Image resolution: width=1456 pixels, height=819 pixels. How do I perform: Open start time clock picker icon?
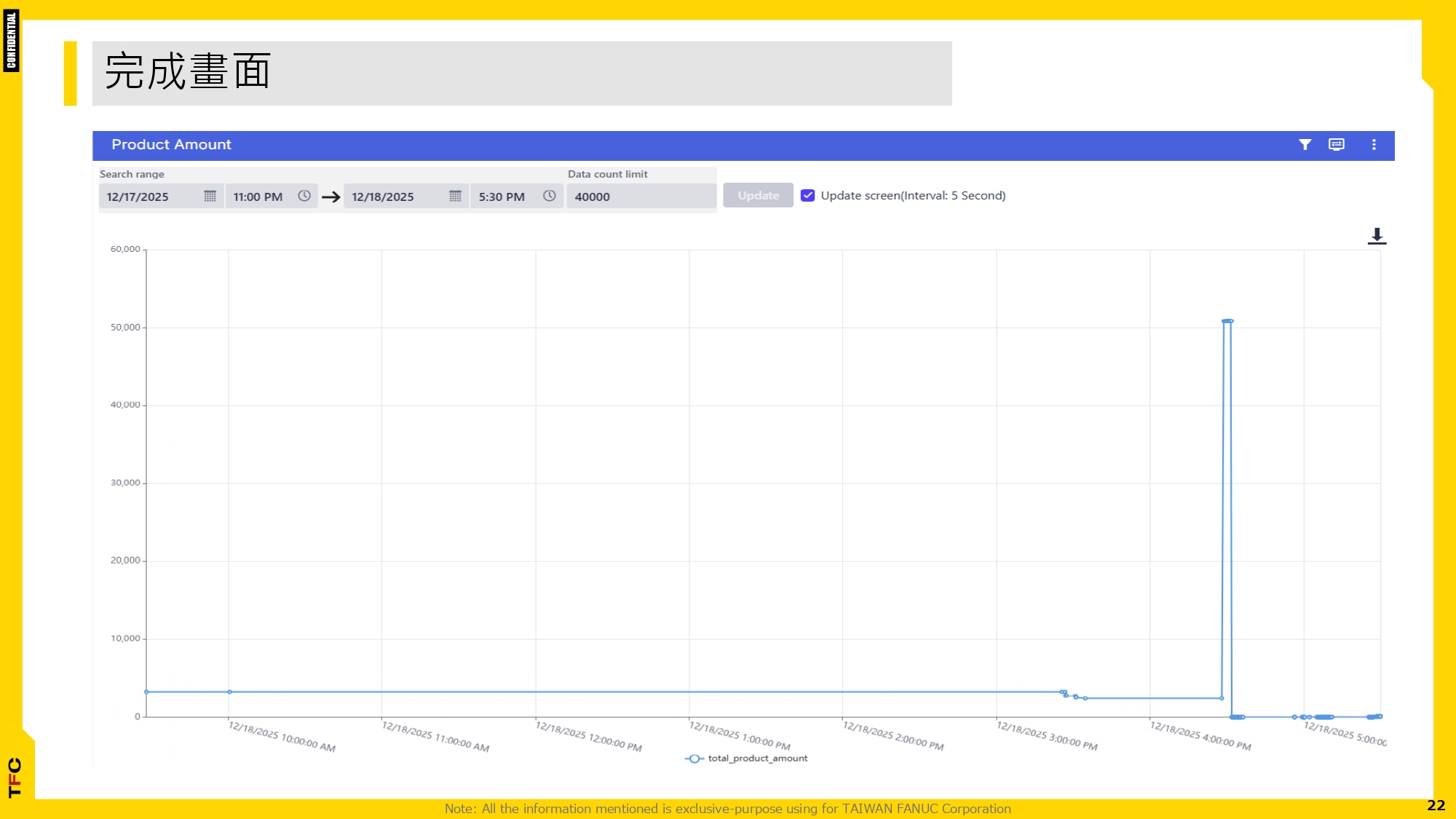click(x=304, y=196)
